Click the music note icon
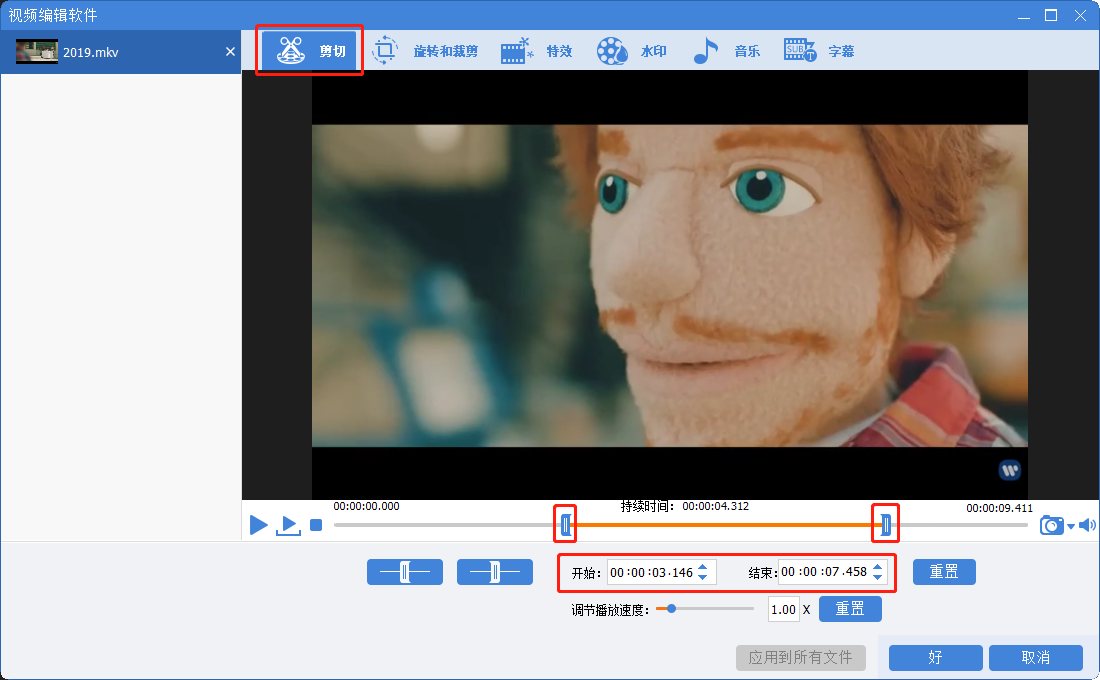The height and width of the screenshot is (680, 1100). [x=706, y=51]
